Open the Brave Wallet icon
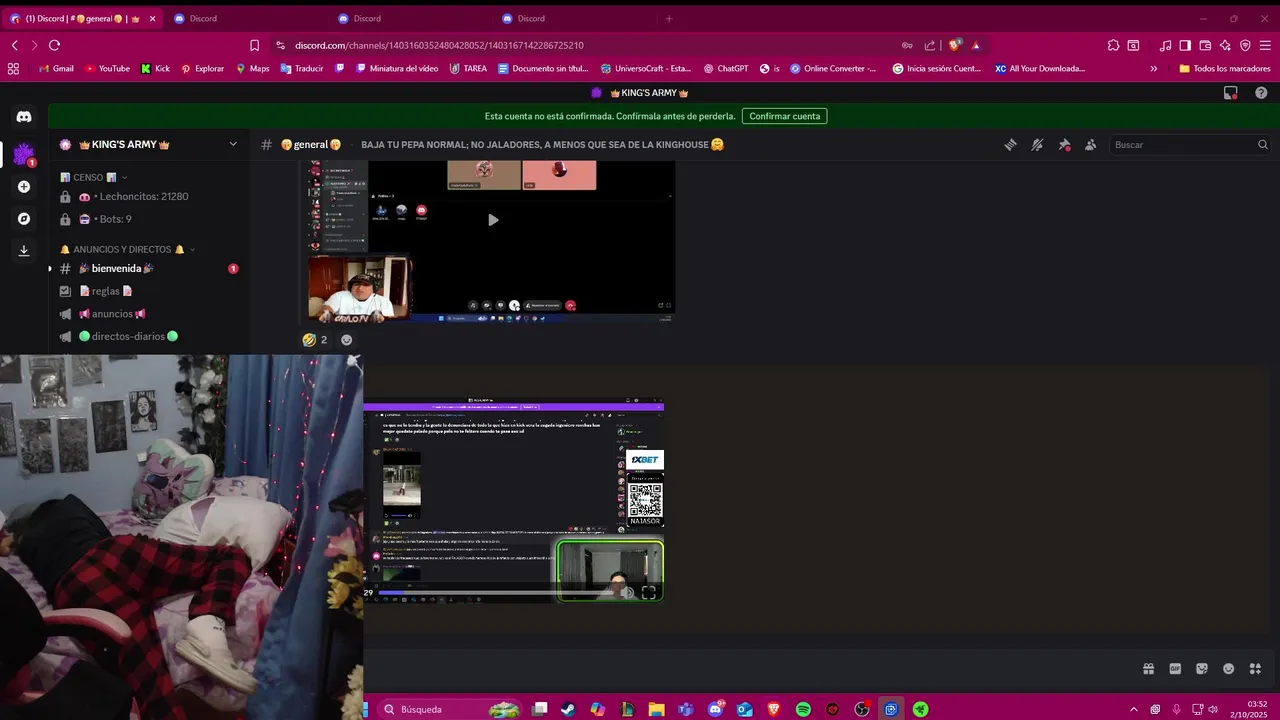The image size is (1280, 720). point(1205,45)
